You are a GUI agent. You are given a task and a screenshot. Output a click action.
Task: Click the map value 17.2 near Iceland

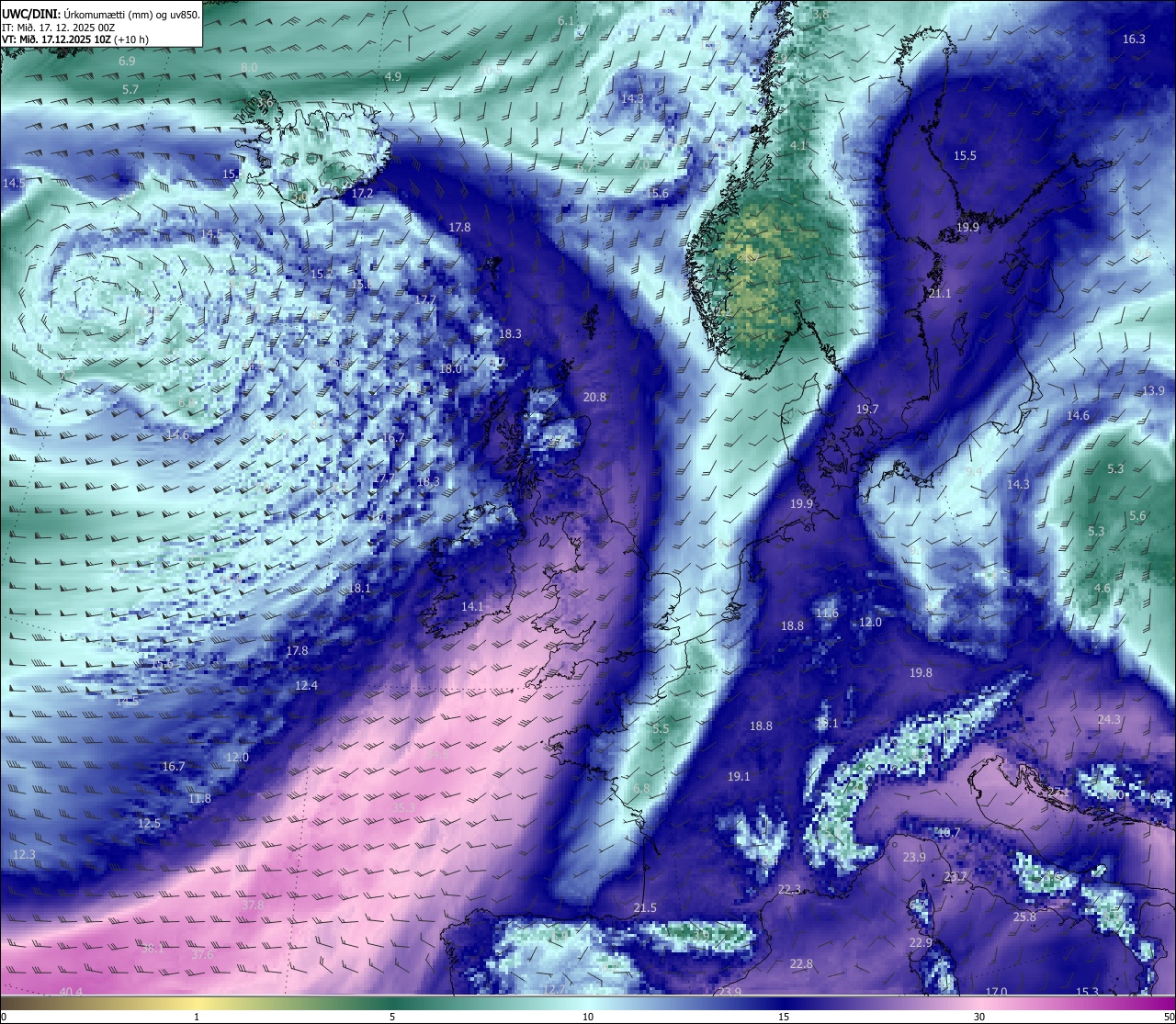coord(362,194)
